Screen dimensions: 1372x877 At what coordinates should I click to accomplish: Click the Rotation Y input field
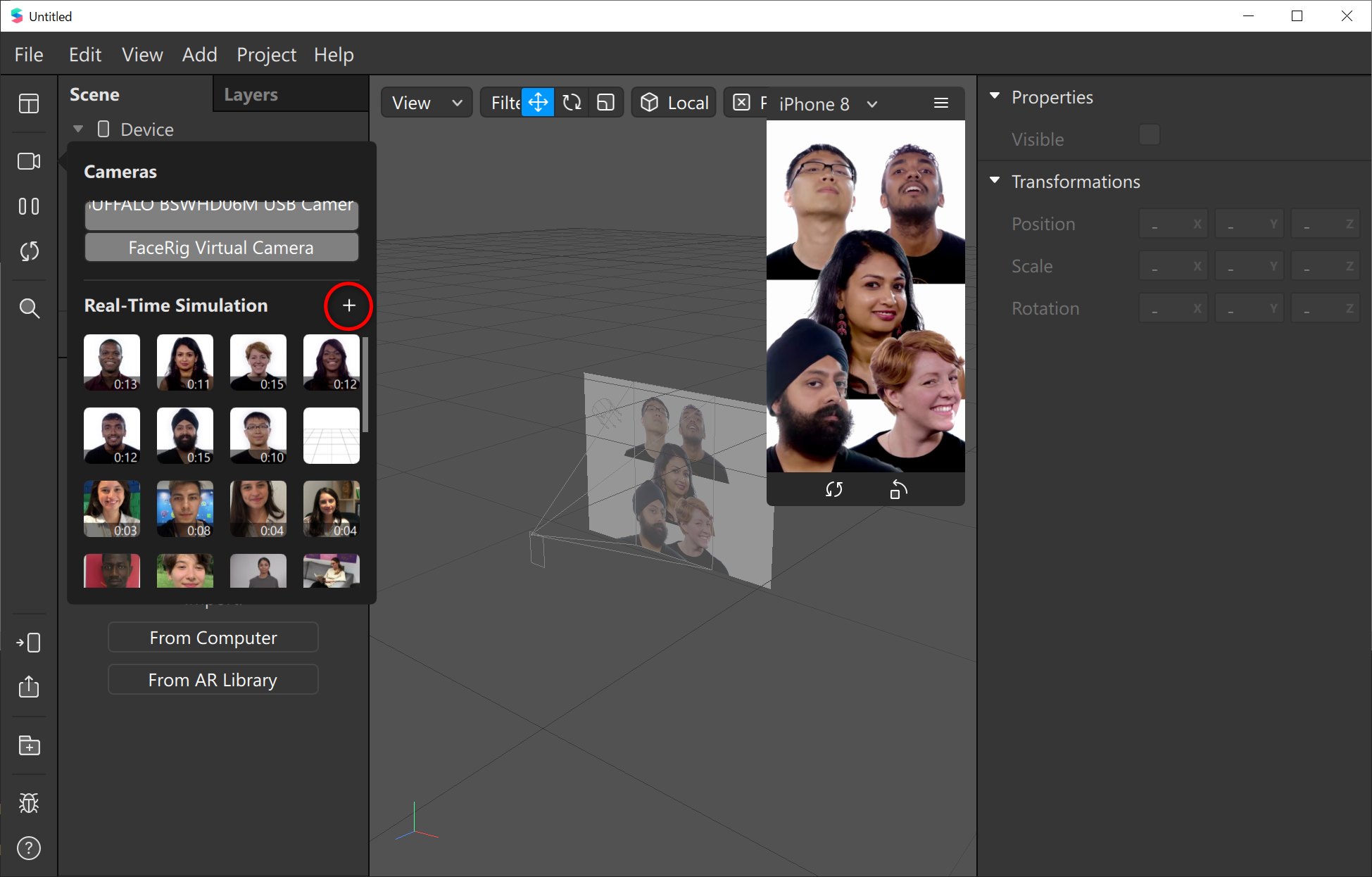(x=1250, y=308)
